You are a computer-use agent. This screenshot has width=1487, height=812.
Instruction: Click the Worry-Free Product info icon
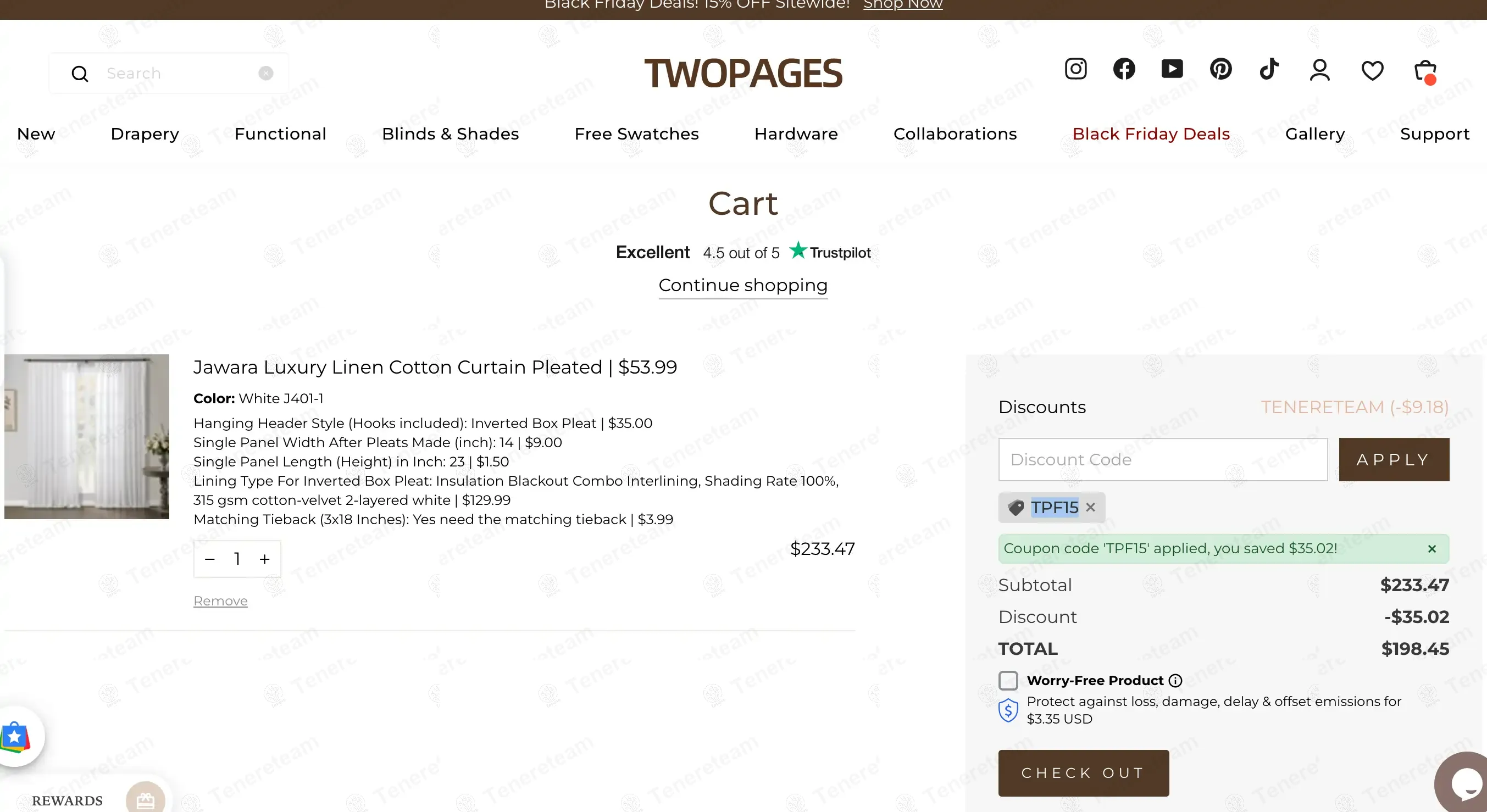pos(1175,681)
